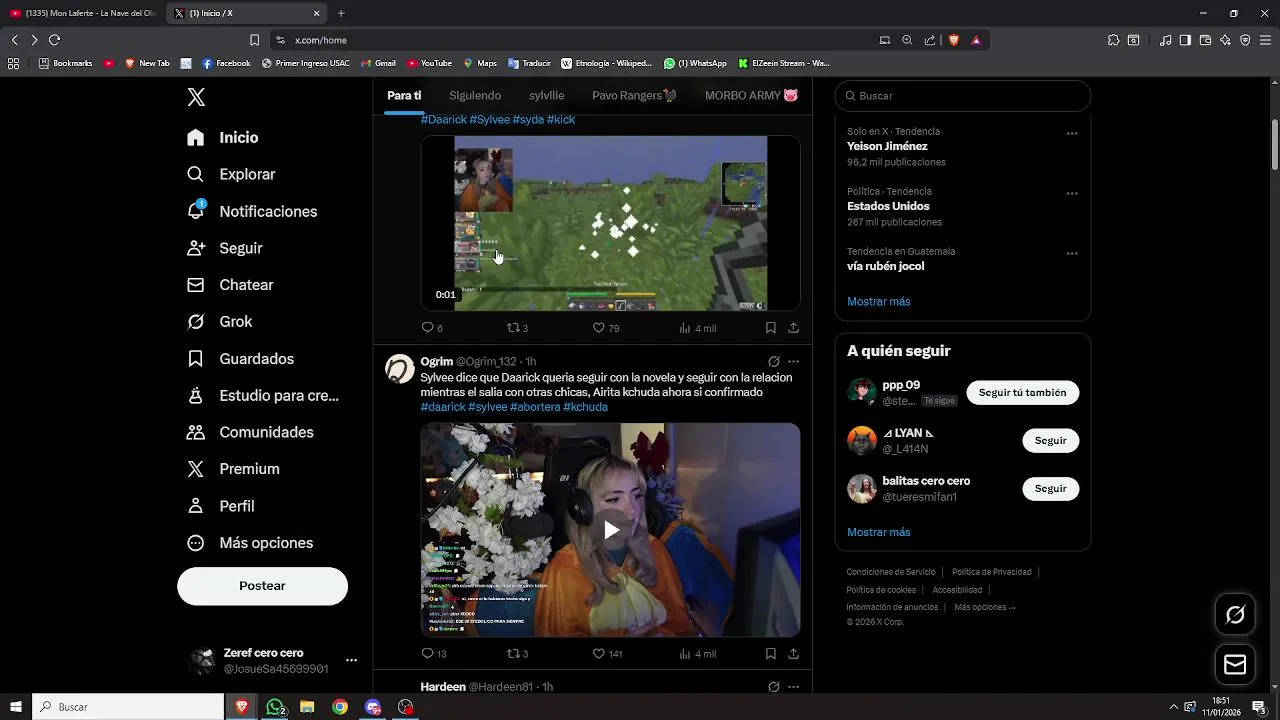Click Mostrar más under A quién seguir

pyautogui.click(x=879, y=532)
